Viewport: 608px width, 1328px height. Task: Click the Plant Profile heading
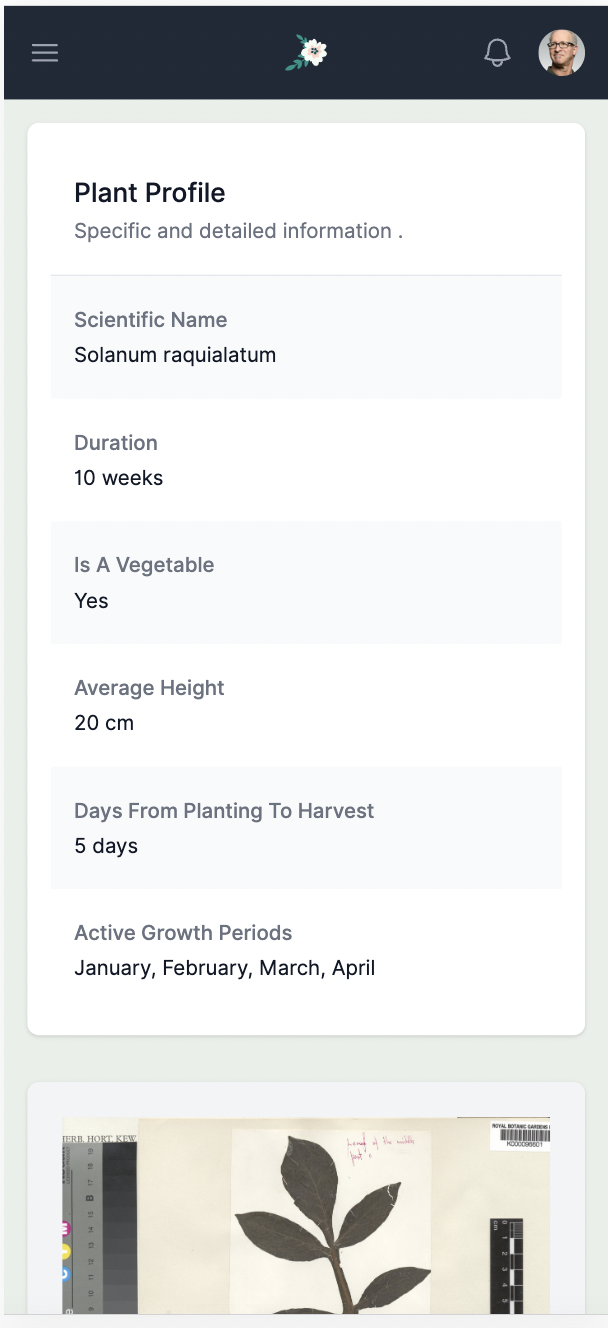pyautogui.click(x=150, y=193)
